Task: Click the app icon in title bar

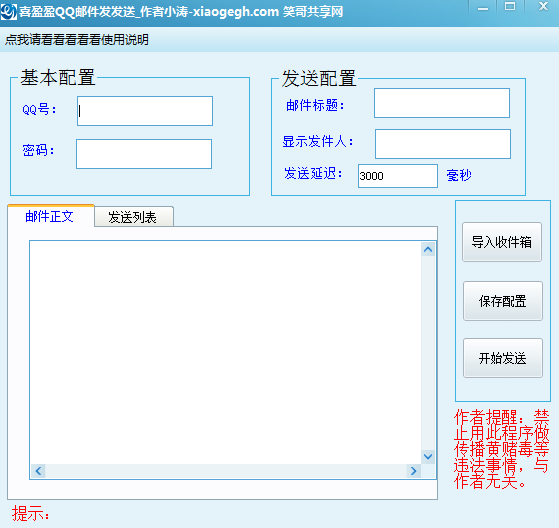Action: [x=8, y=11]
